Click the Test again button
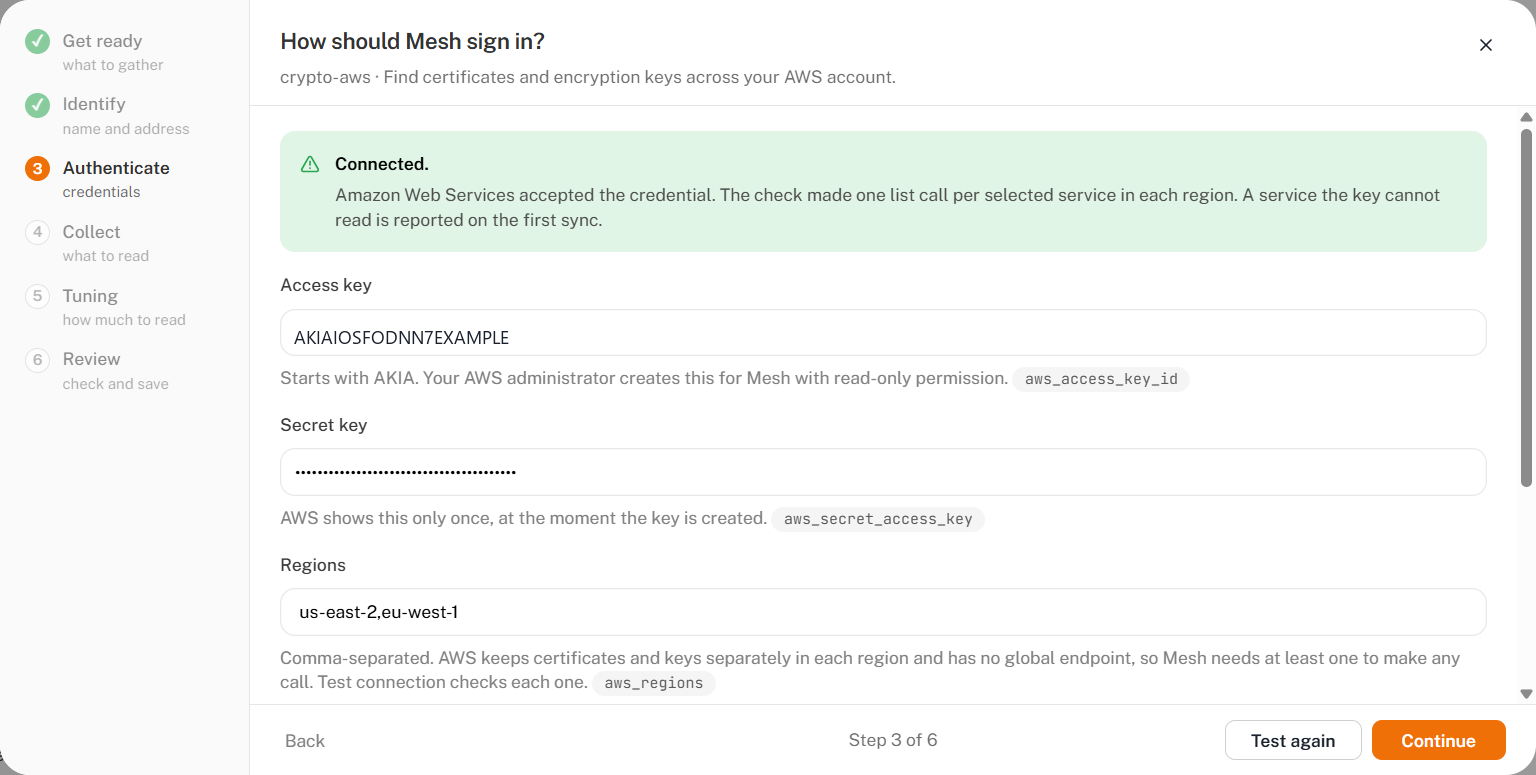 [1293, 741]
